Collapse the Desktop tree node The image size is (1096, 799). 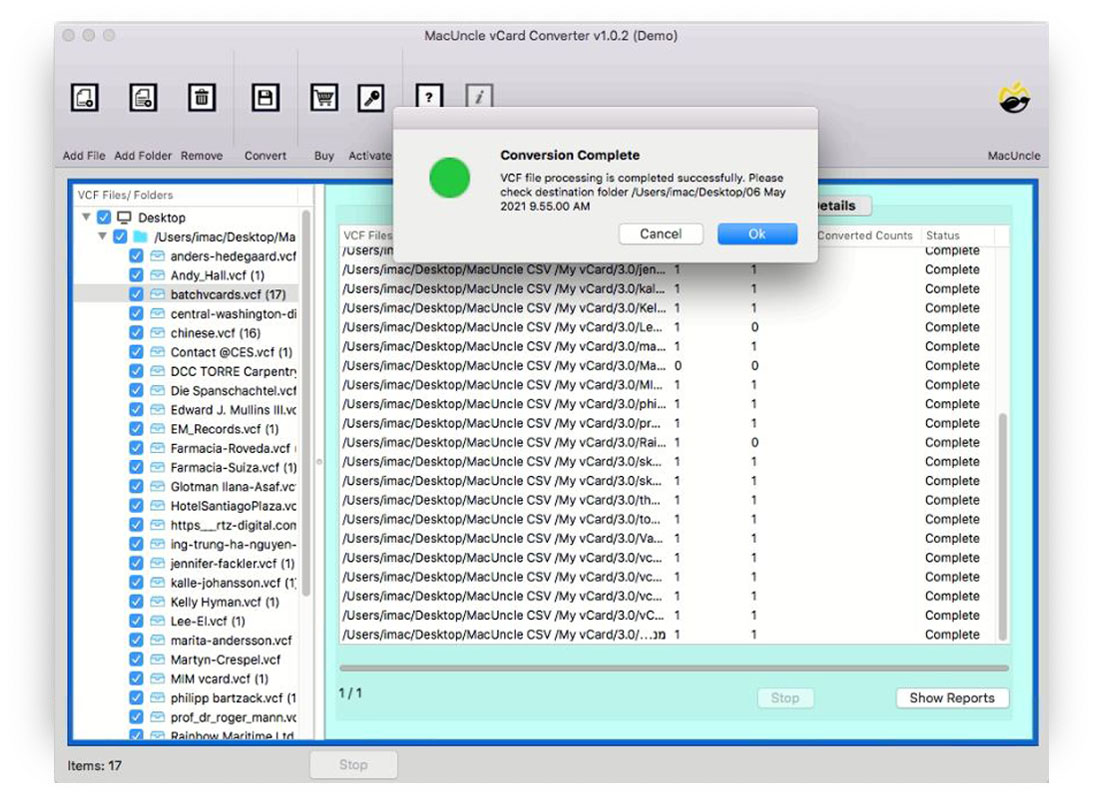tap(86, 217)
